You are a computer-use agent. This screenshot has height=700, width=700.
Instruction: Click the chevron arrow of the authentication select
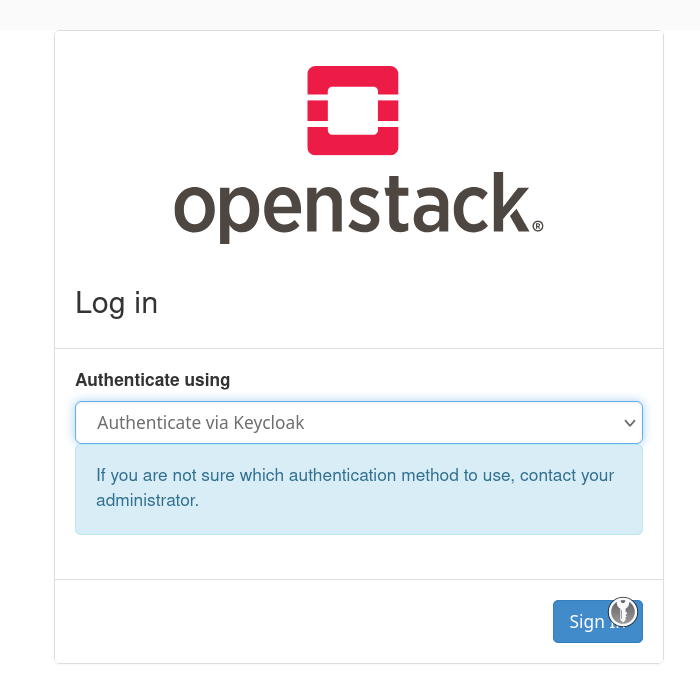[x=630, y=423]
